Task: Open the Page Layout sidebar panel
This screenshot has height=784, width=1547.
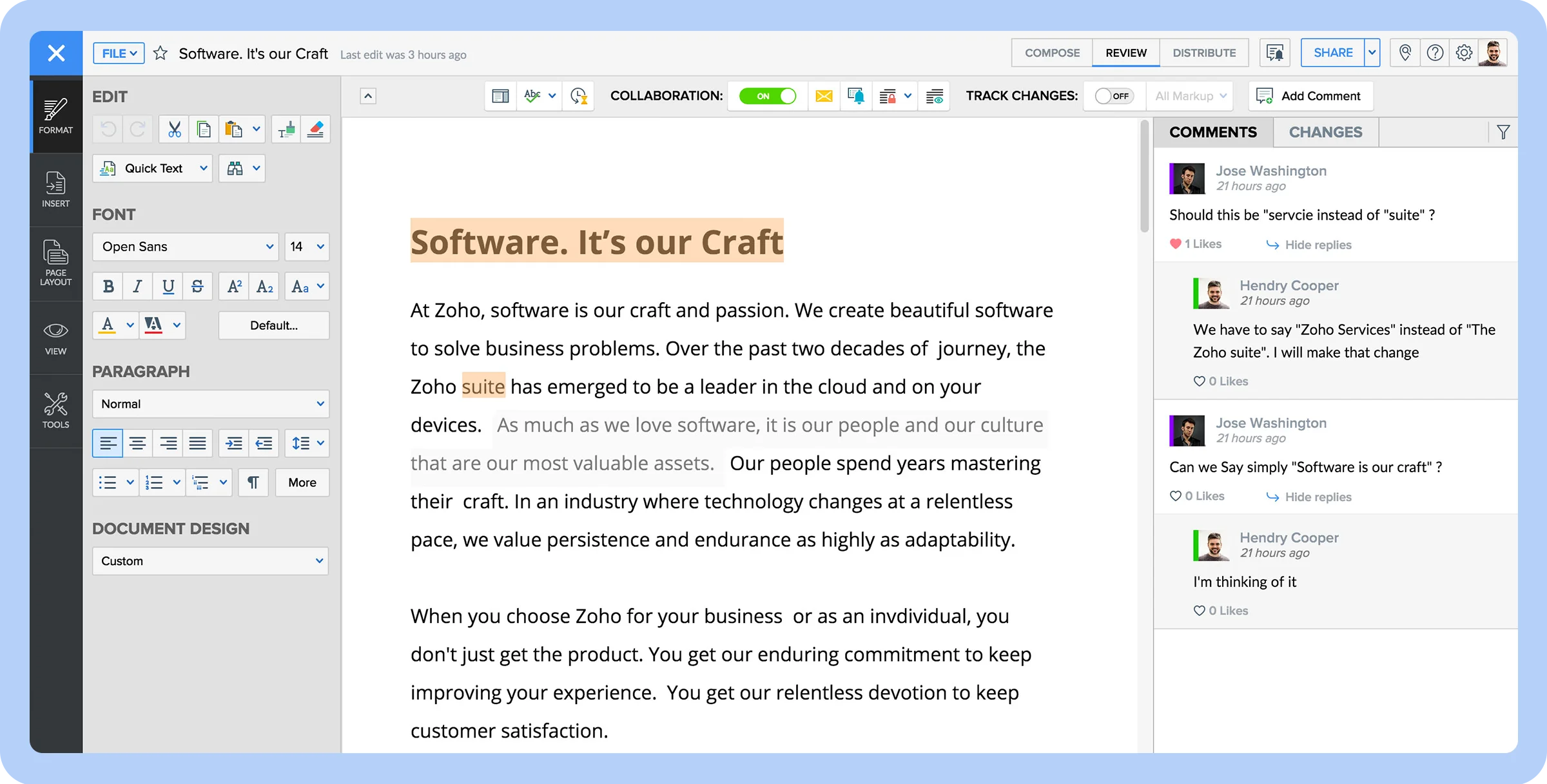Action: [55, 263]
